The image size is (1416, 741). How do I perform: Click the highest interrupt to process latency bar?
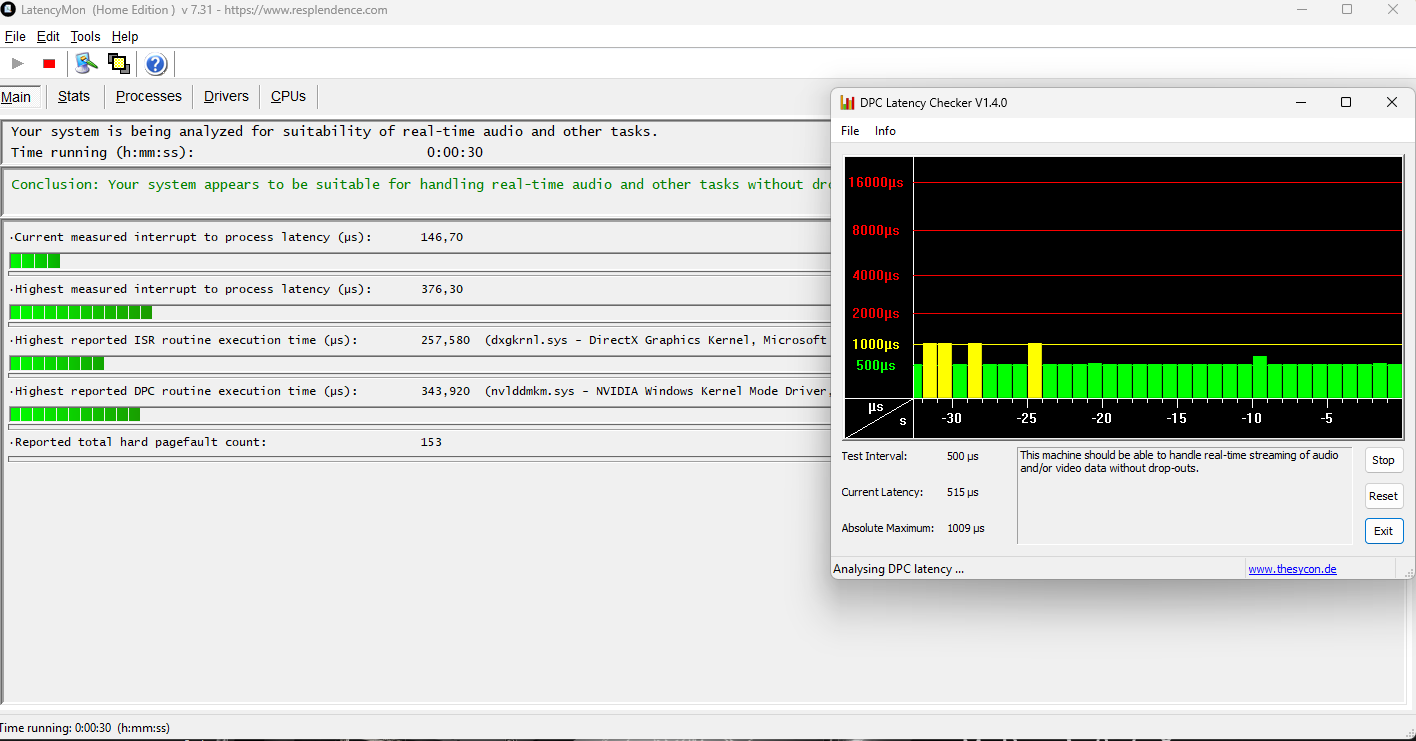tap(420, 312)
